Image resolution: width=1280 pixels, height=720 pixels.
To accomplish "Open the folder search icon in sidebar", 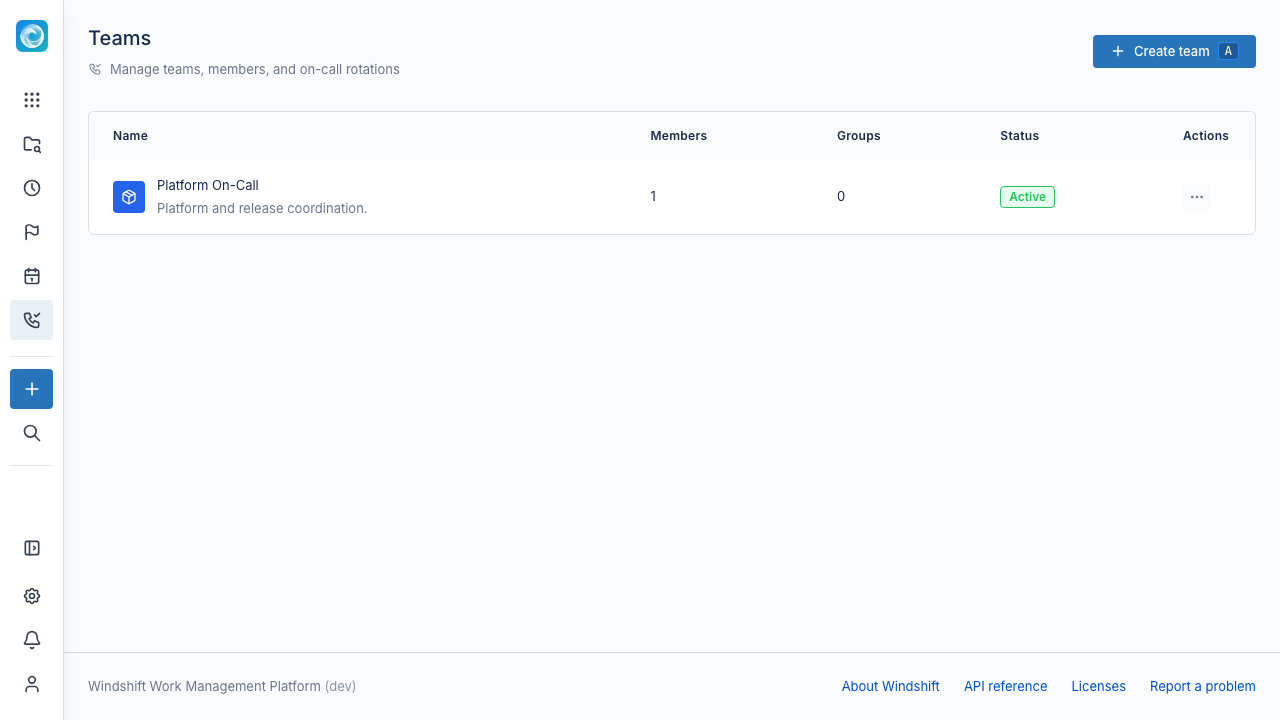I will pos(32,144).
